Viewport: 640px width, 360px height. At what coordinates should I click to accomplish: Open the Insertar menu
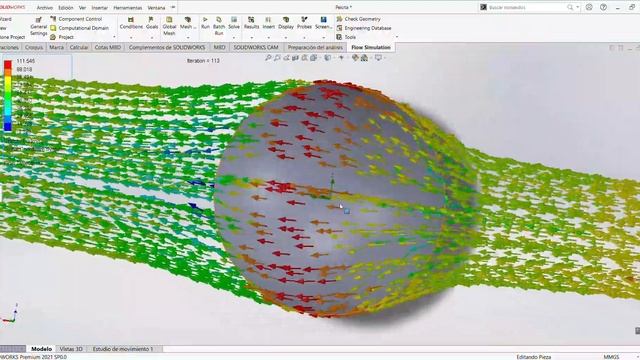click(x=100, y=8)
